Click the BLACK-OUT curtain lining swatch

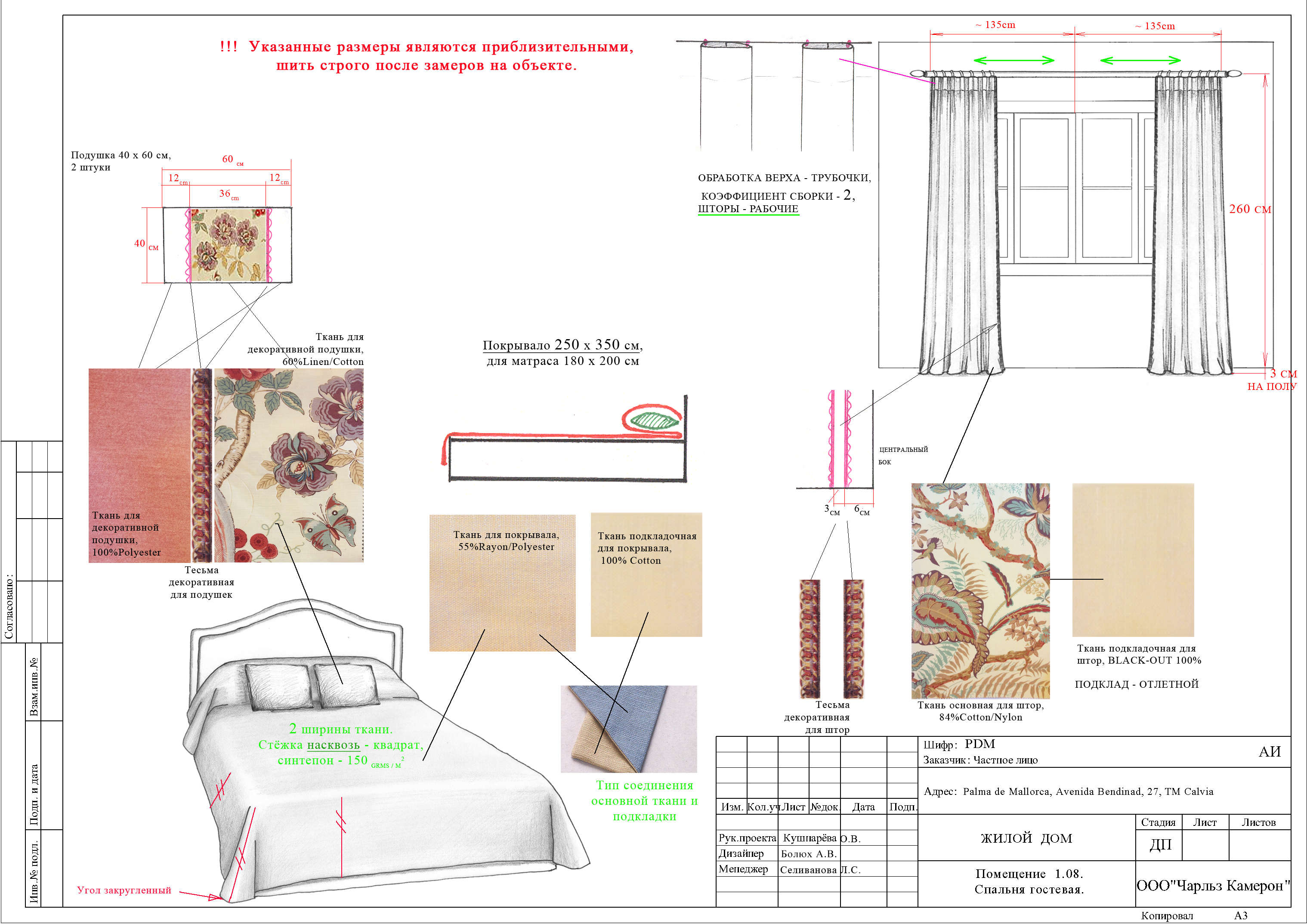(x=1133, y=559)
